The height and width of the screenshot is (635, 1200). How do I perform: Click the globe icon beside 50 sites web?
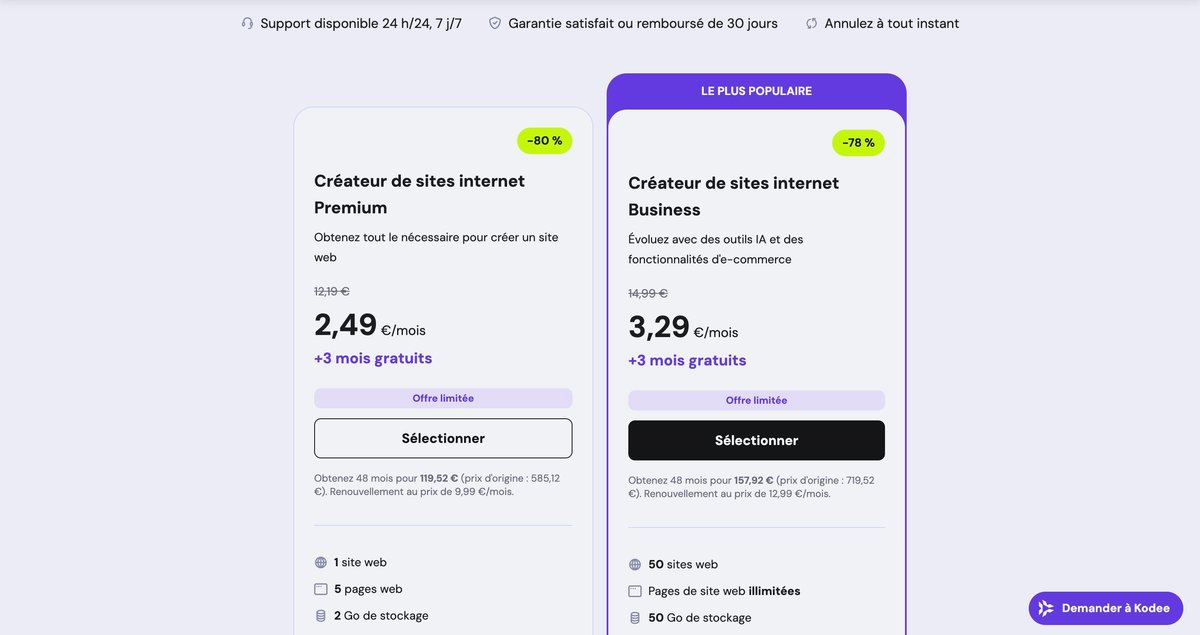pos(634,564)
